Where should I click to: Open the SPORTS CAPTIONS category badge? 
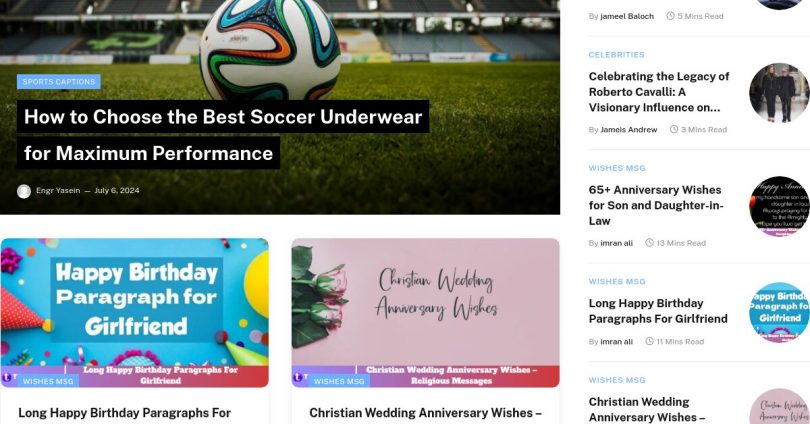[59, 82]
